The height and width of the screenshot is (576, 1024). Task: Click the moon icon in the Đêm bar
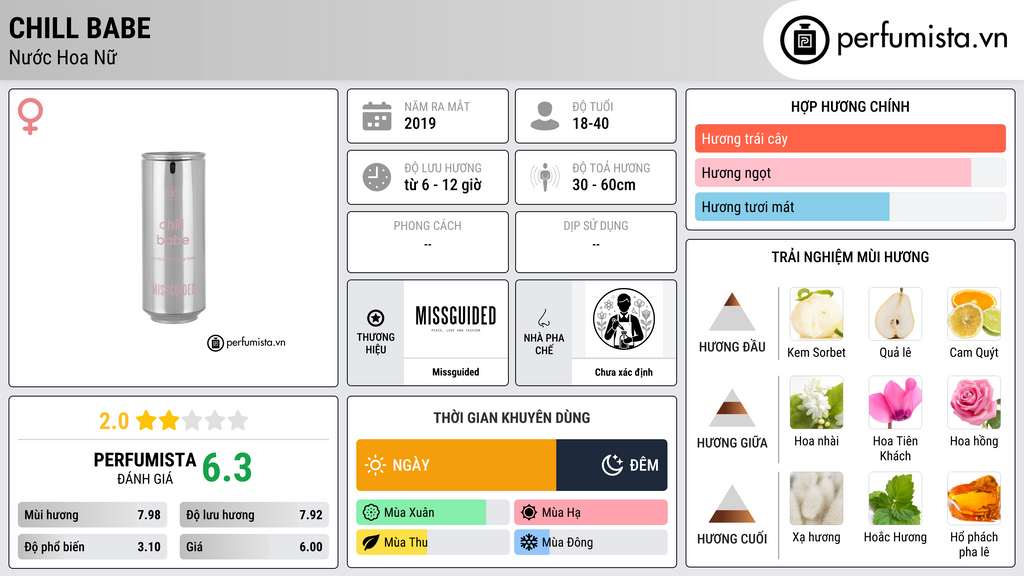[x=612, y=465]
